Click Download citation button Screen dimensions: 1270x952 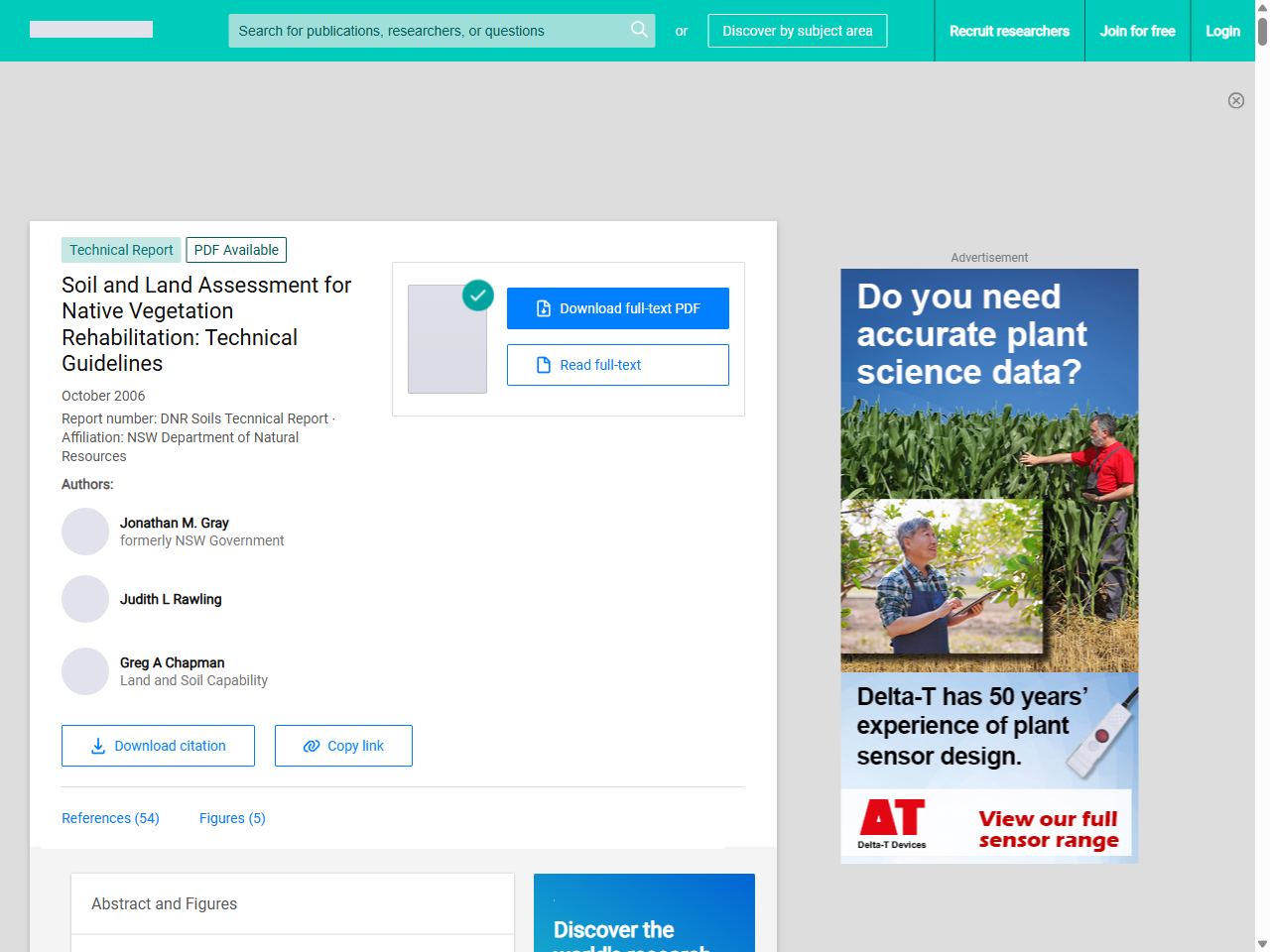pos(158,746)
